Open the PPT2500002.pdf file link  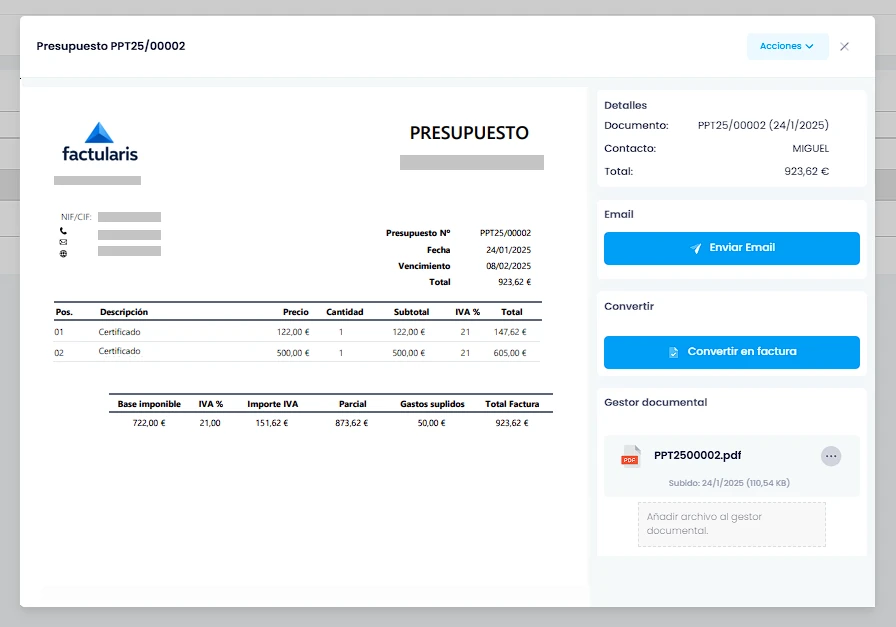700,455
